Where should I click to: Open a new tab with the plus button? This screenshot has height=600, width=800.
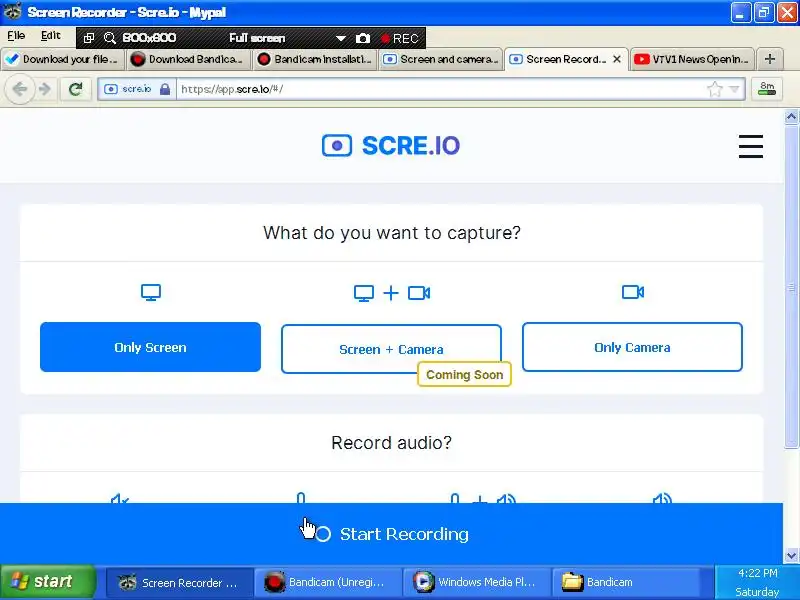(x=770, y=59)
